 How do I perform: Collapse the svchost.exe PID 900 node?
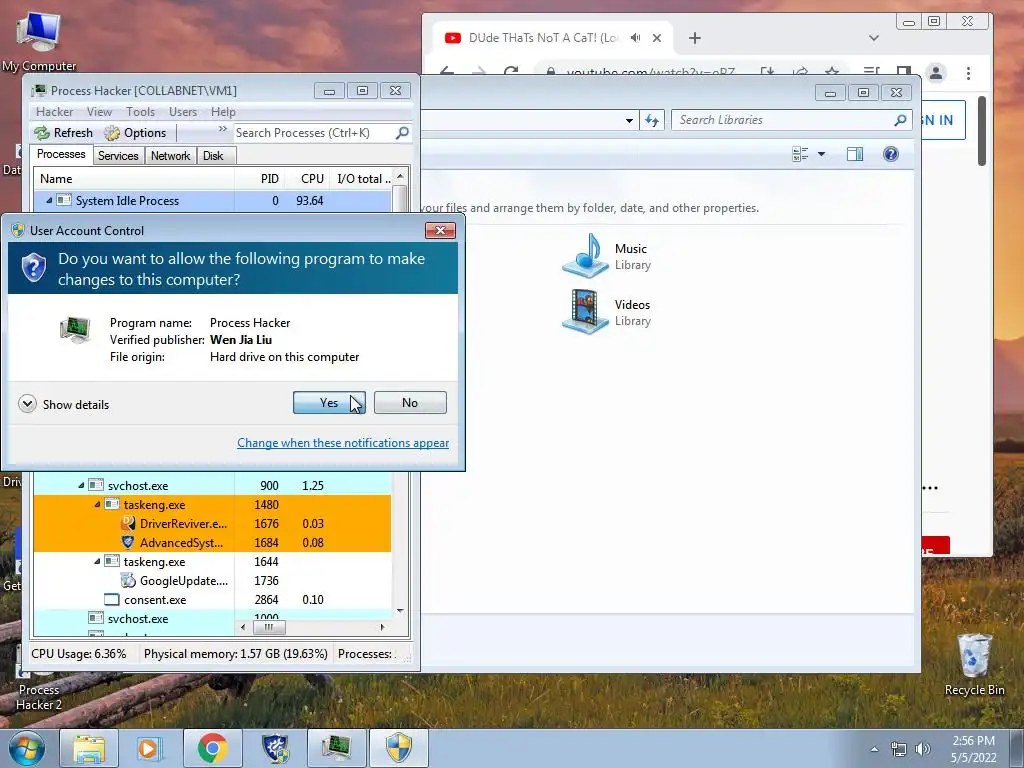[81, 485]
